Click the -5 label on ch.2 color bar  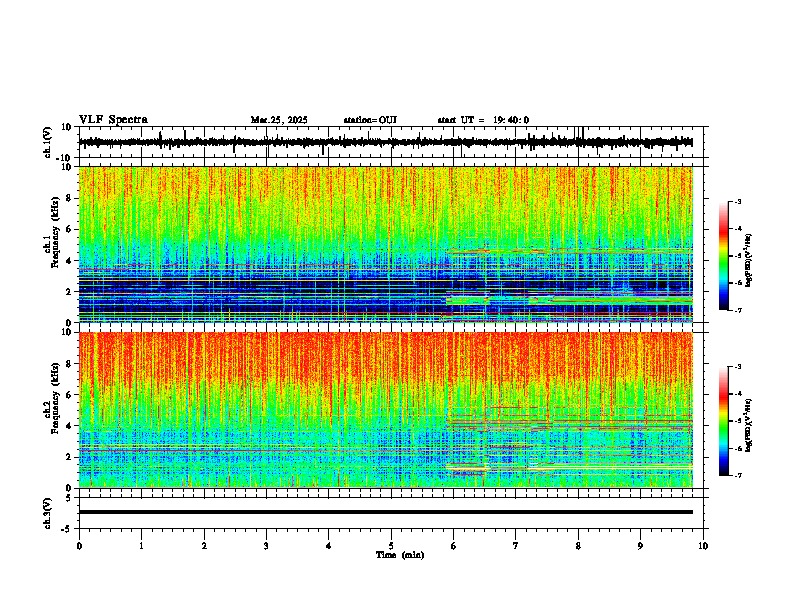[x=738, y=421]
